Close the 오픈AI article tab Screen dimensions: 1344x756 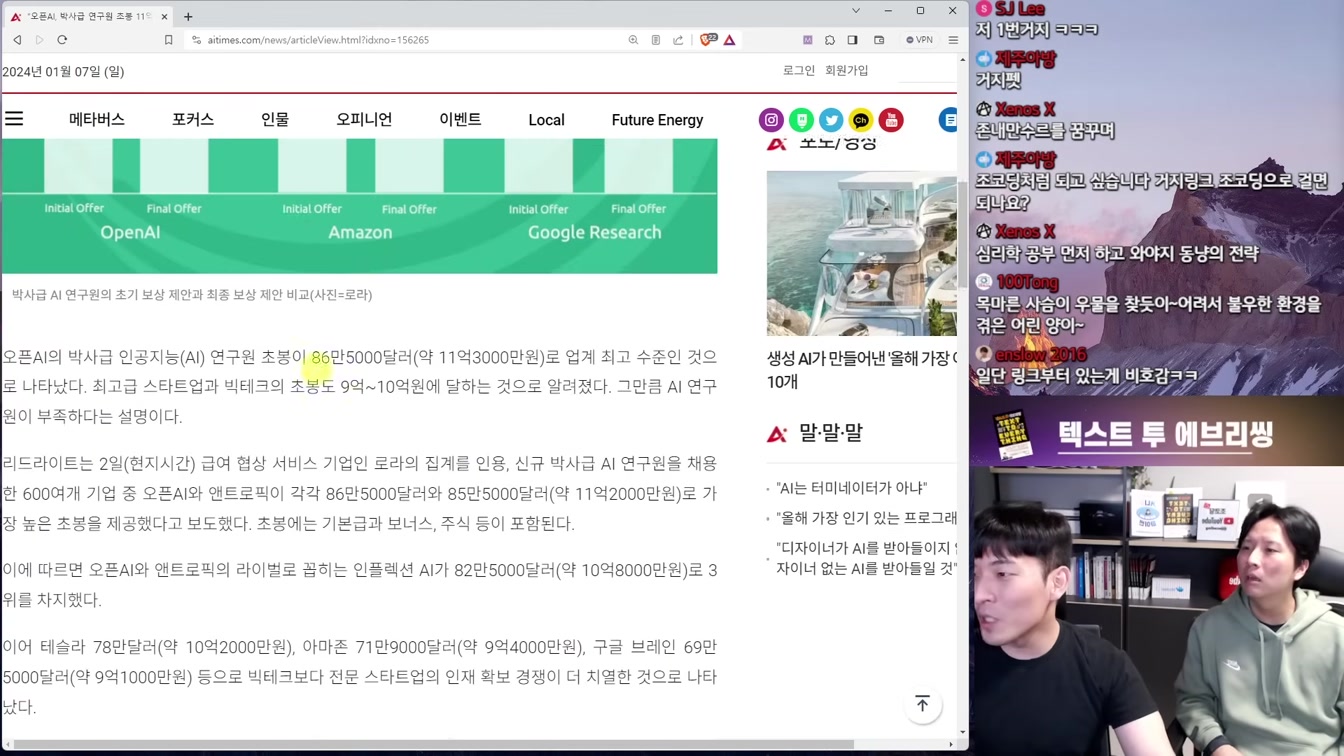pyautogui.click(x=164, y=16)
